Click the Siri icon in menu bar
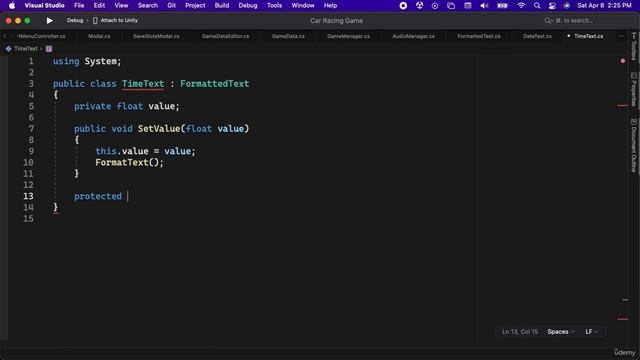 (x=567, y=5)
